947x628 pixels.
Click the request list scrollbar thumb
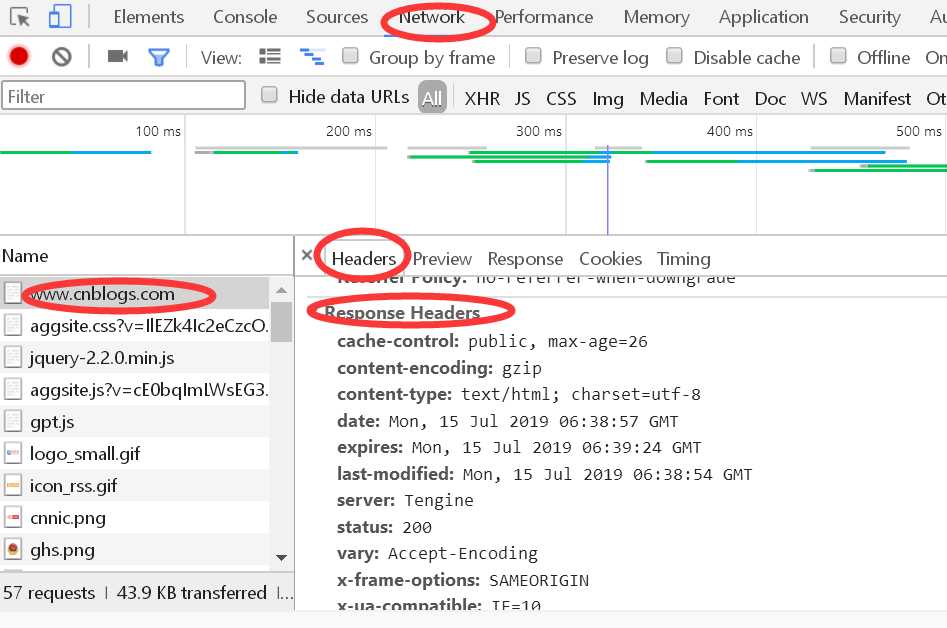[281, 321]
